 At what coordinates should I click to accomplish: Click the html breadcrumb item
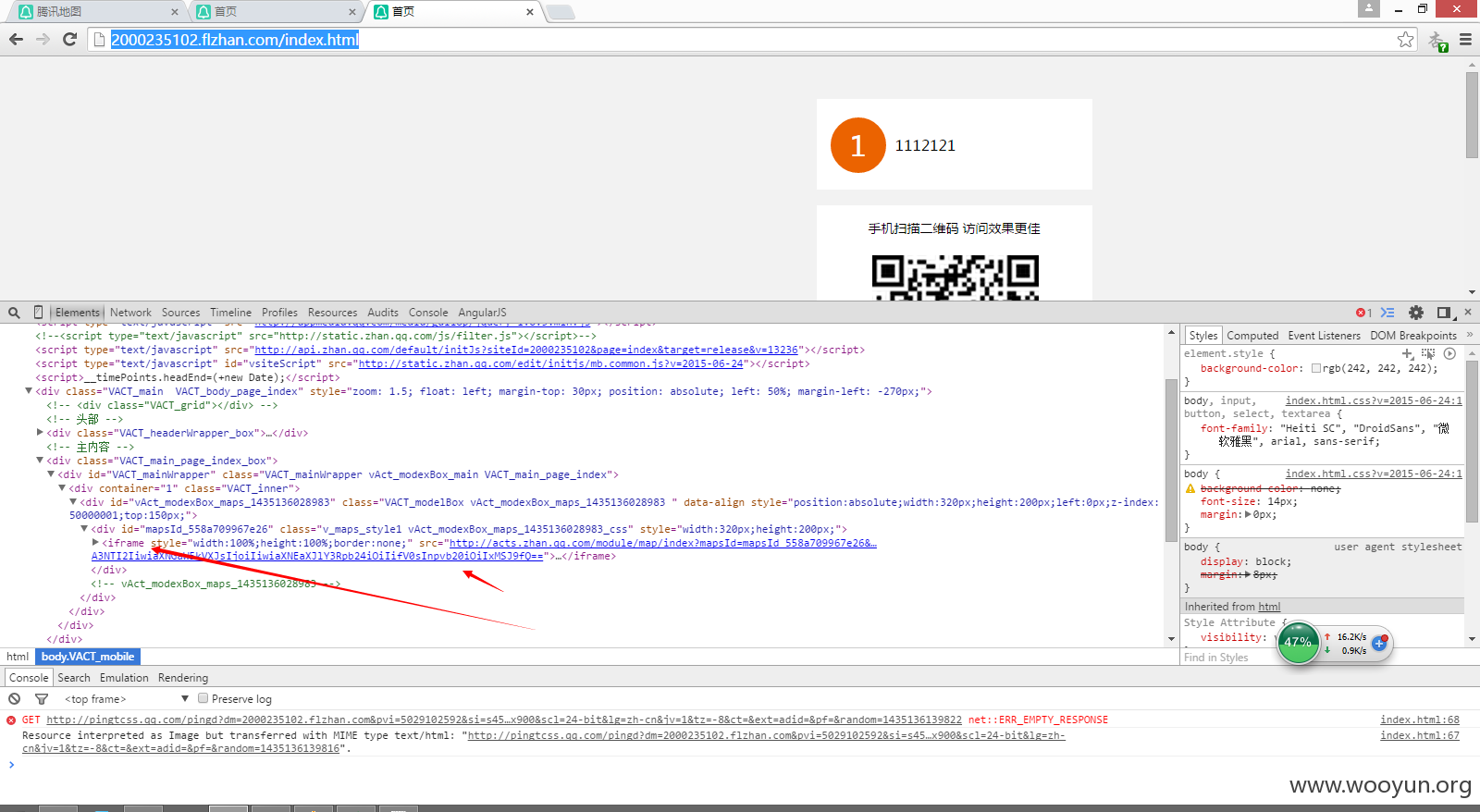point(18,657)
